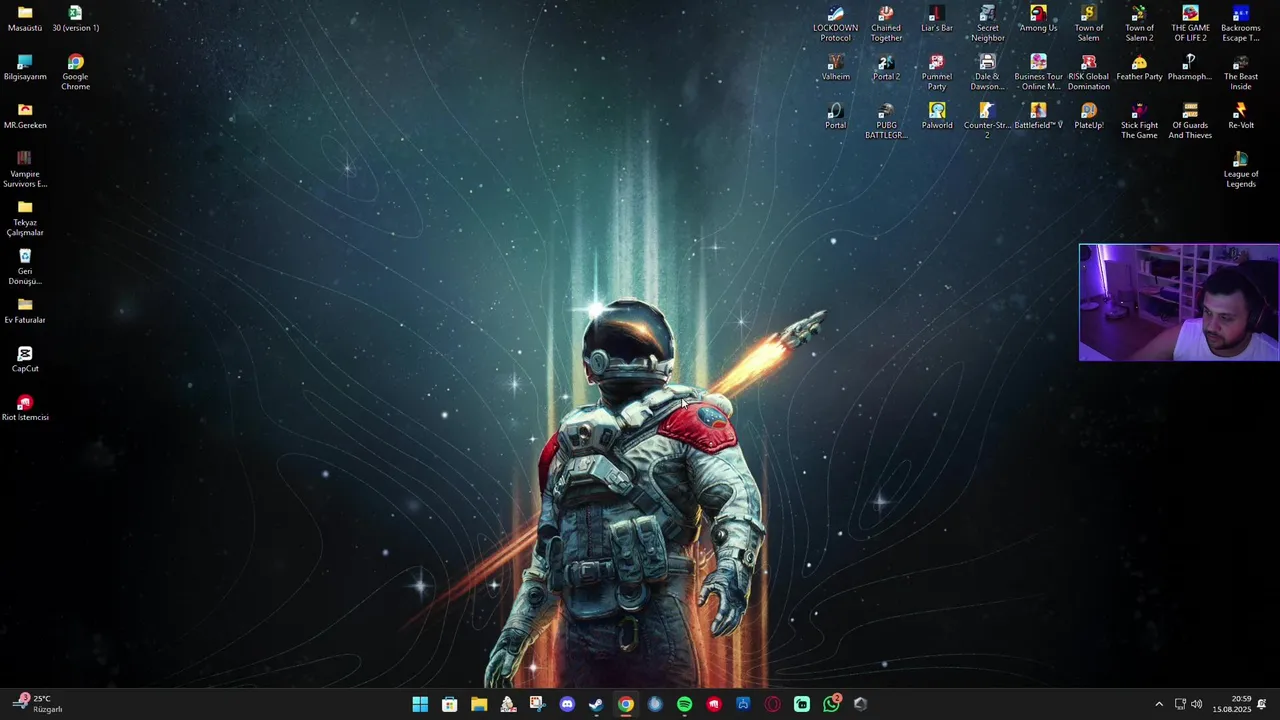Select the PUBG BATTLEGROUNDS icon
Viewport: 1280px width, 720px height.
(x=886, y=121)
